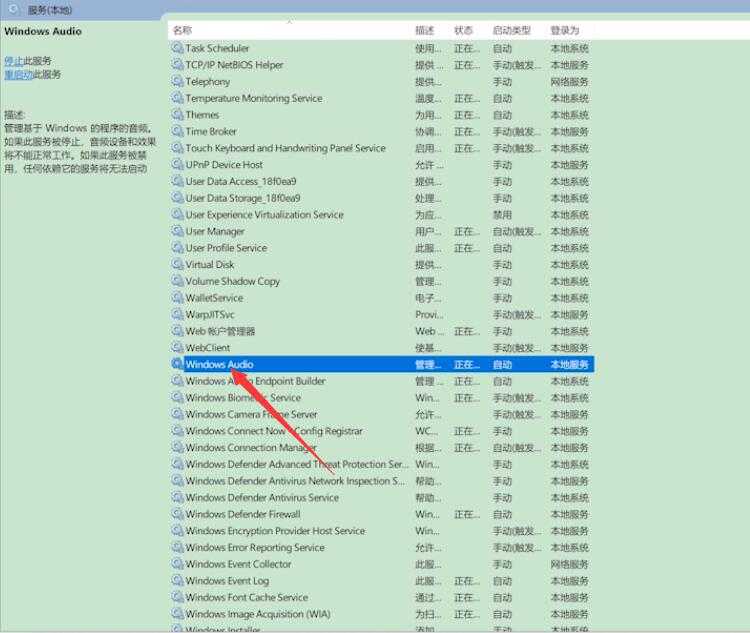This screenshot has width=750, height=633.
Task: Click the gear icon beside Windows Defender Firewall
Action: coord(177,514)
